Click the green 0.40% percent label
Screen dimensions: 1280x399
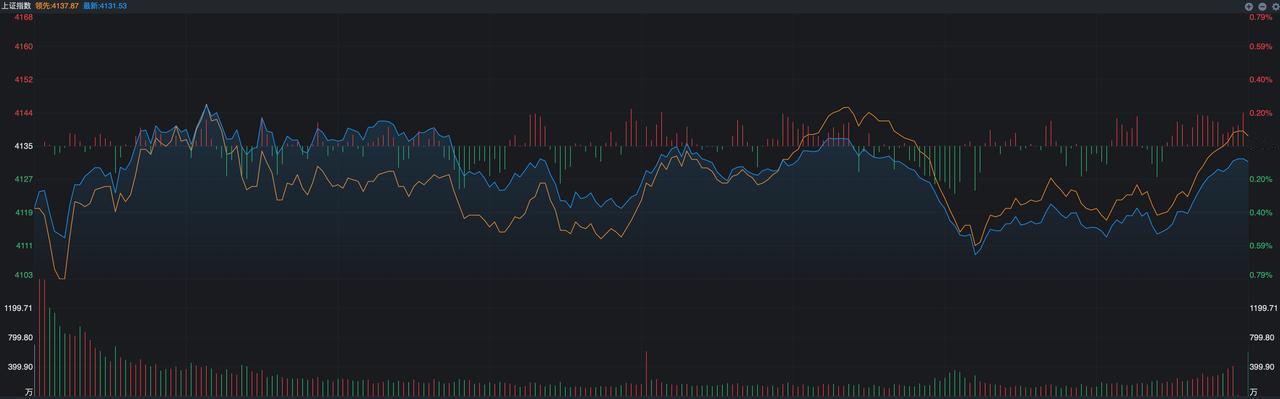tap(1260, 212)
